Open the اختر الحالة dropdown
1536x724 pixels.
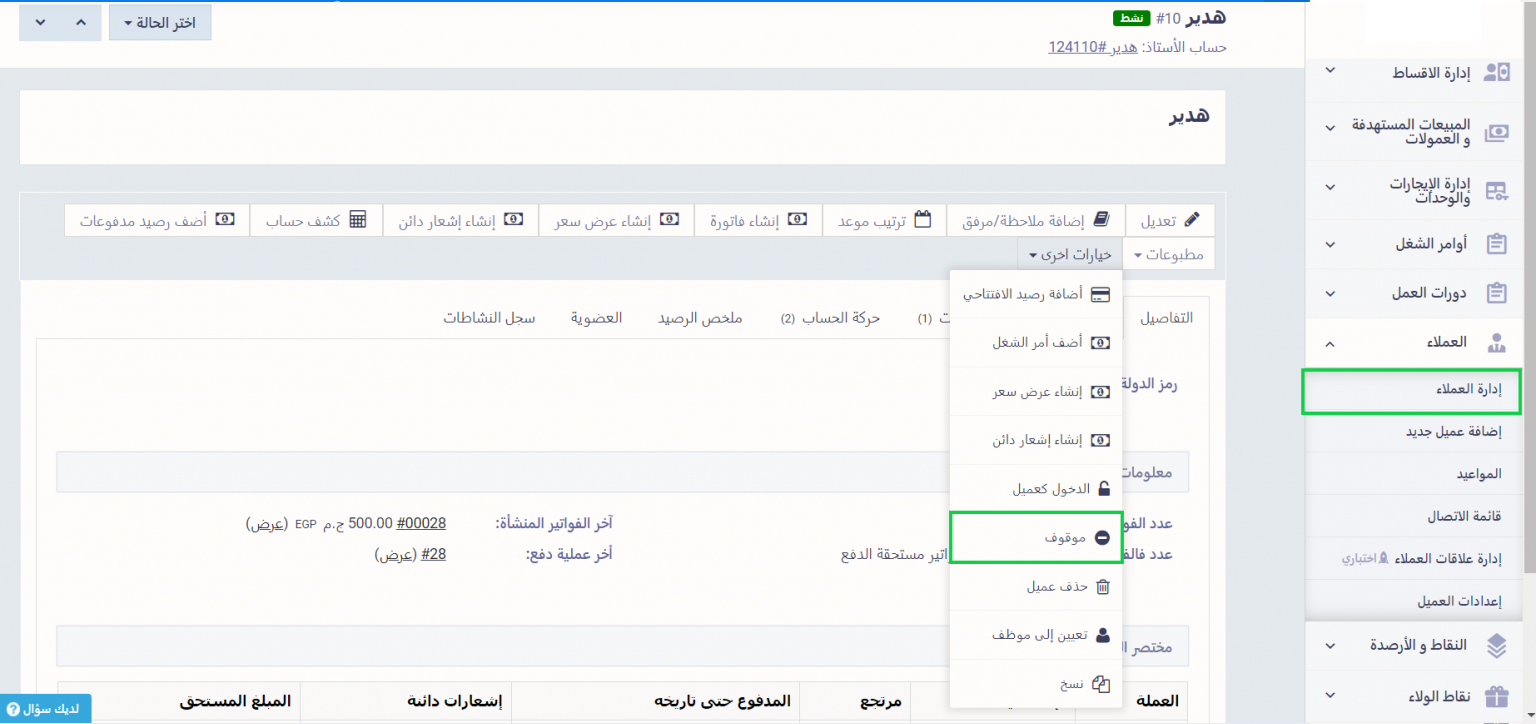pos(160,22)
